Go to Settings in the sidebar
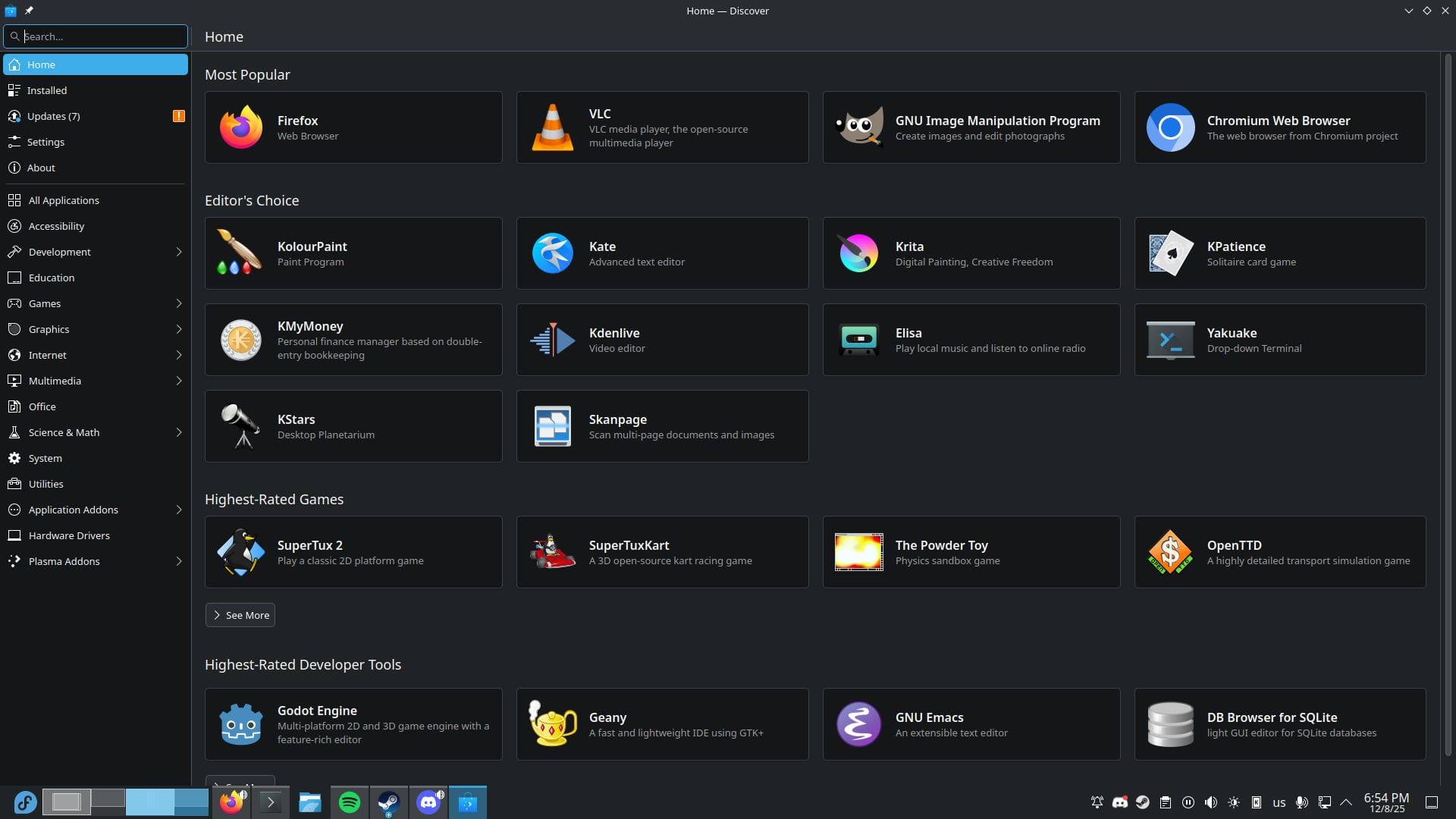 tap(45, 142)
